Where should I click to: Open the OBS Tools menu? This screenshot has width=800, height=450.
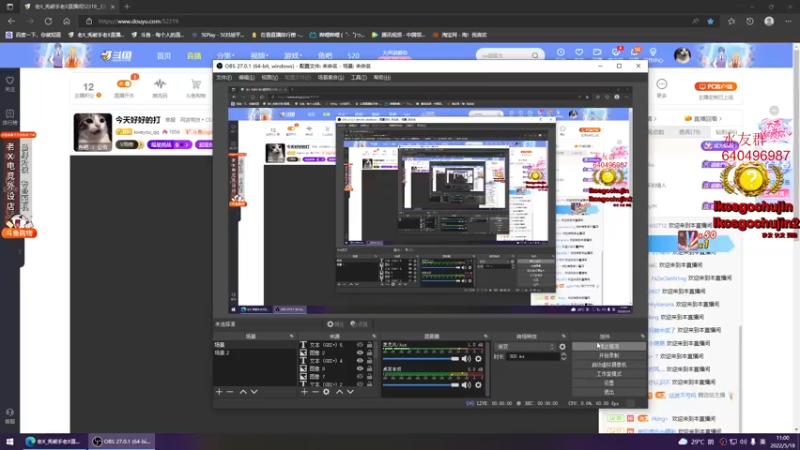[x=359, y=78]
